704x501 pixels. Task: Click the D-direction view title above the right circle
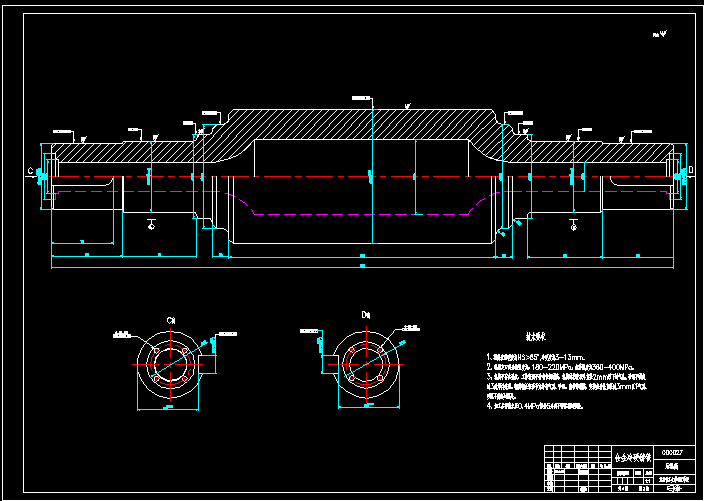pos(366,315)
